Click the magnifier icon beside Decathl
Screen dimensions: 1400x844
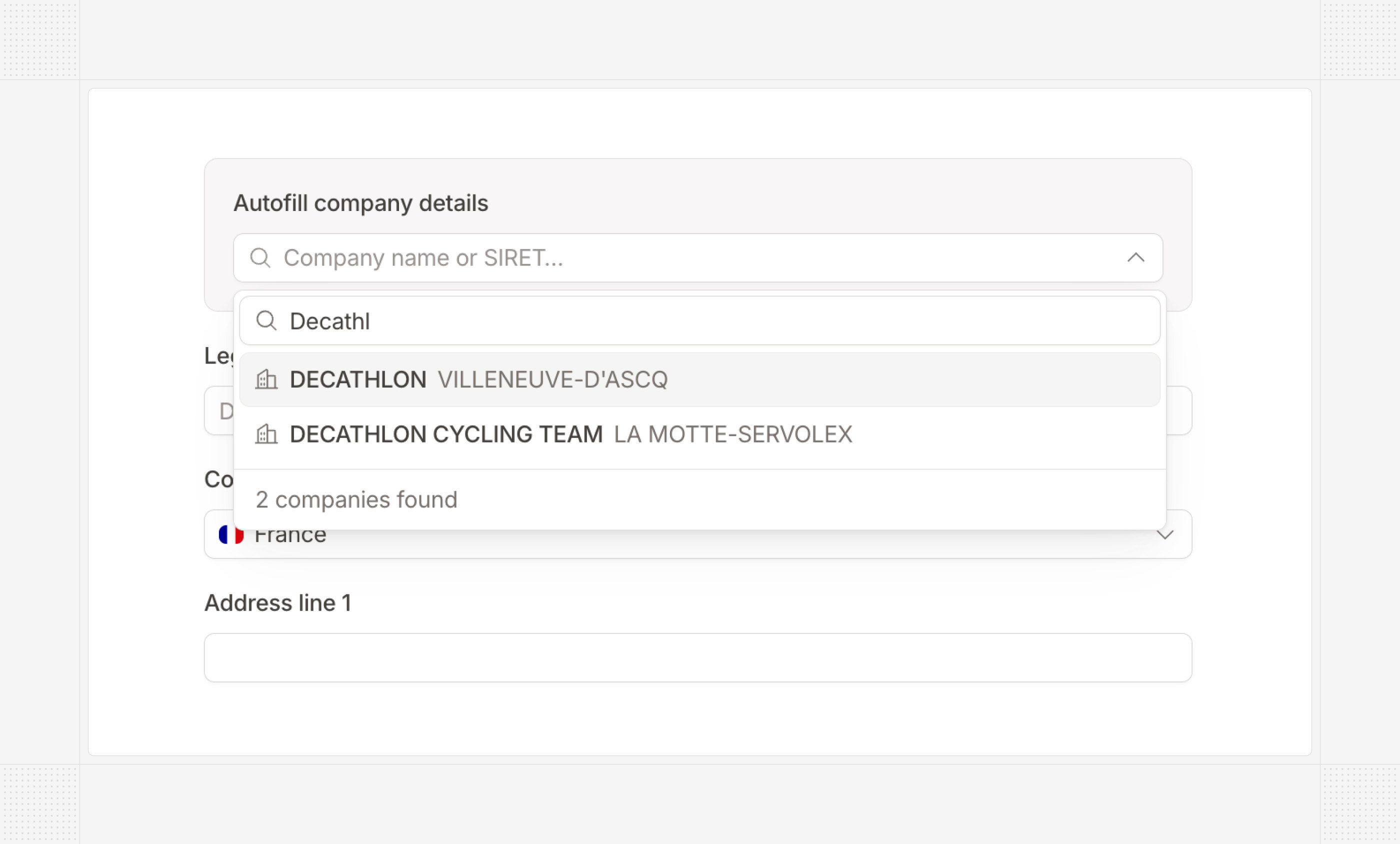point(266,321)
